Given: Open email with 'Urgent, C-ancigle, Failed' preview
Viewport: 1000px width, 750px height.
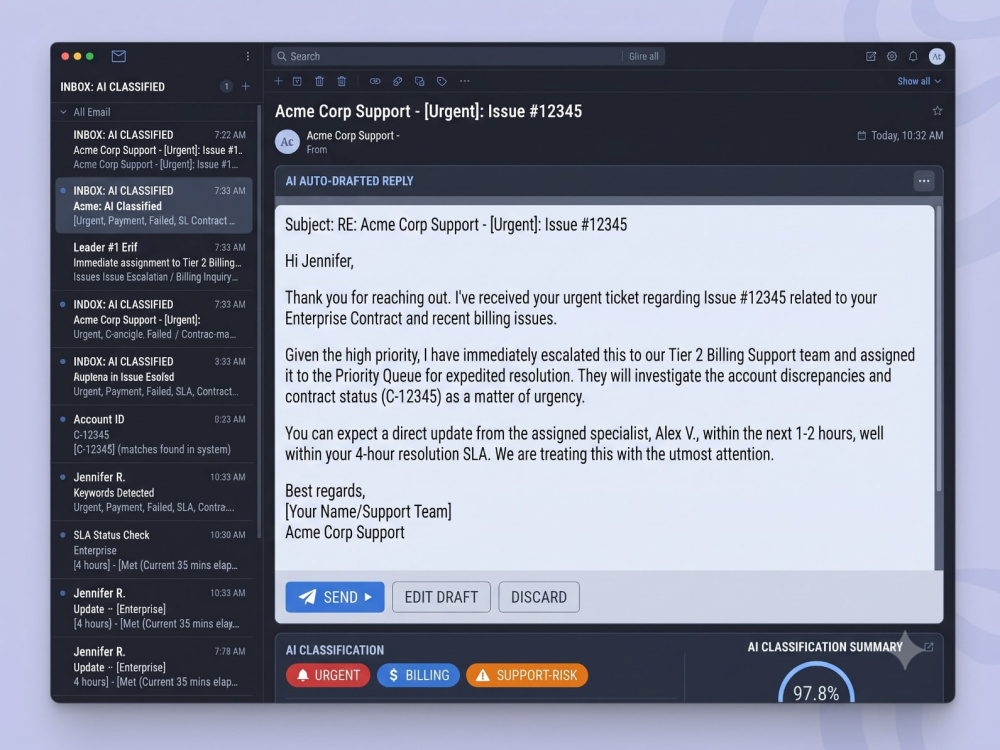Looking at the screenshot, I should (153, 319).
